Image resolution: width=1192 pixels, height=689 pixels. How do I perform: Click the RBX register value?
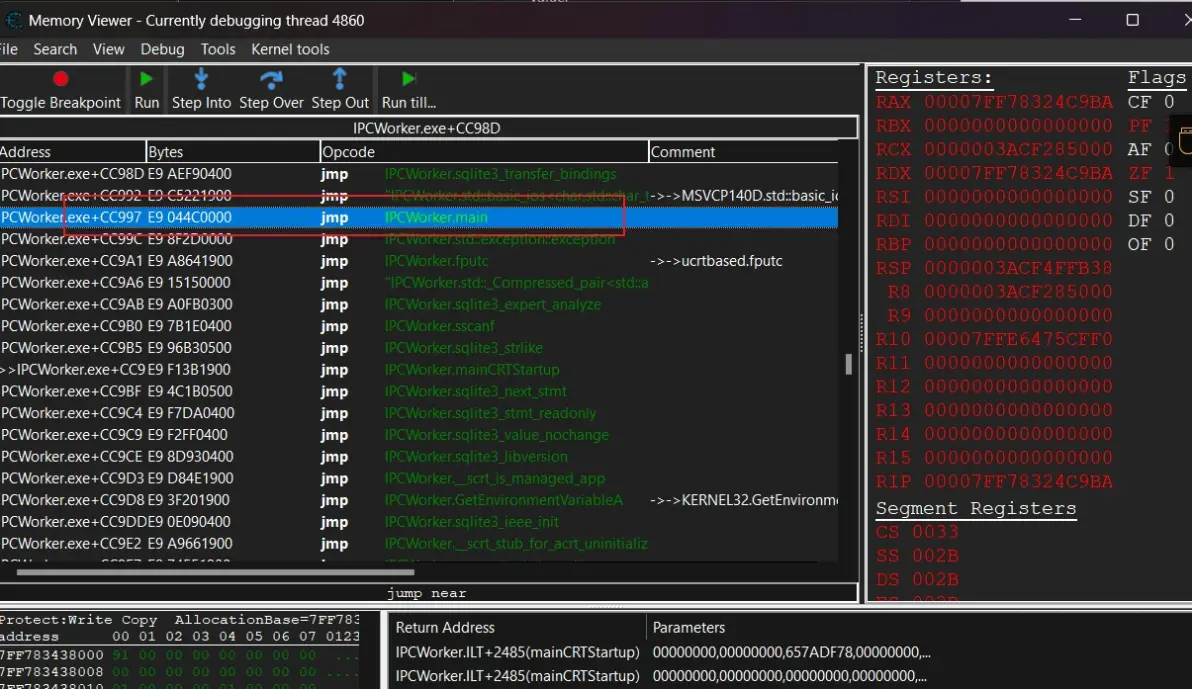pos(1018,125)
